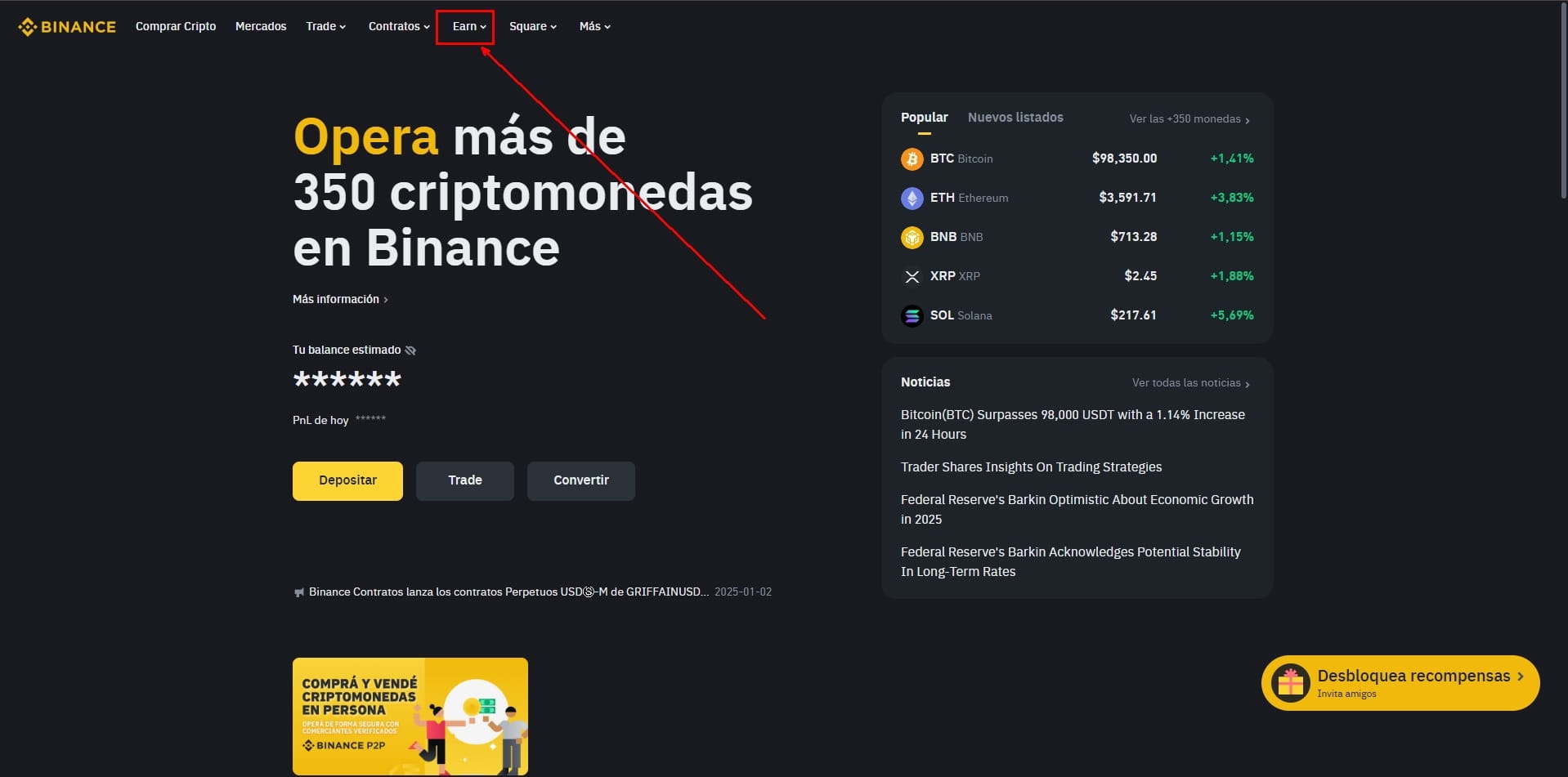Image resolution: width=1568 pixels, height=777 pixels.
Task: Open Barkin Optimistic About Economic Growth news
Action: (x=1077, y=510)
